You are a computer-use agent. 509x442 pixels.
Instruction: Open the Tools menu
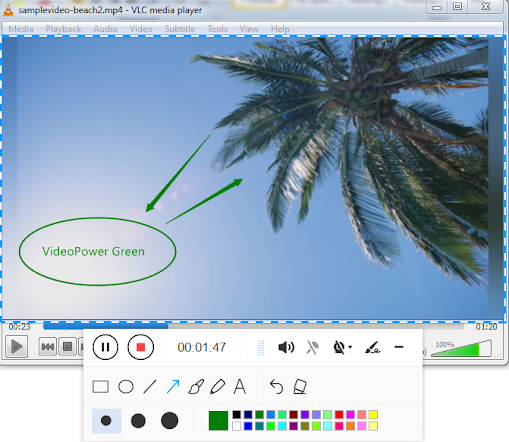[x=217, y=29]
